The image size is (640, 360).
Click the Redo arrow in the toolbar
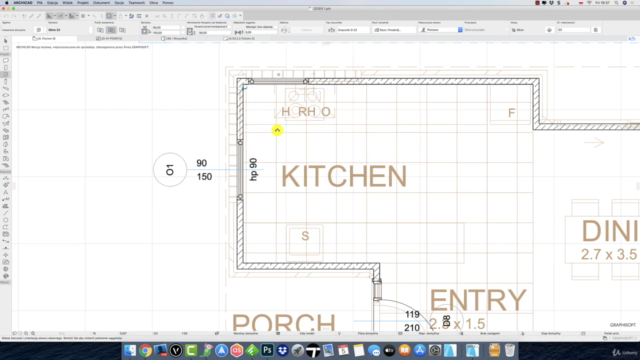(x=14, y=16)
